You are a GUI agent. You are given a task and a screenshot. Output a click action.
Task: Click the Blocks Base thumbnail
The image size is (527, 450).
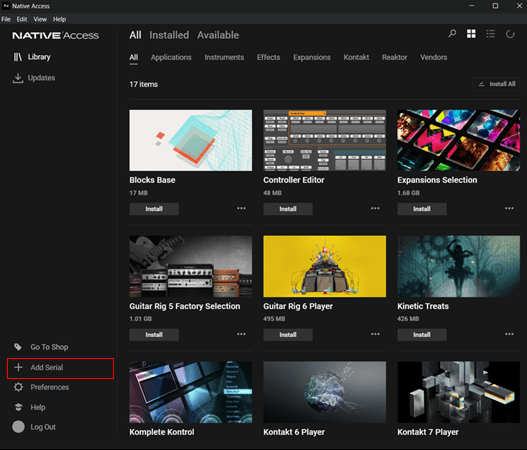[x=191, y=140]
